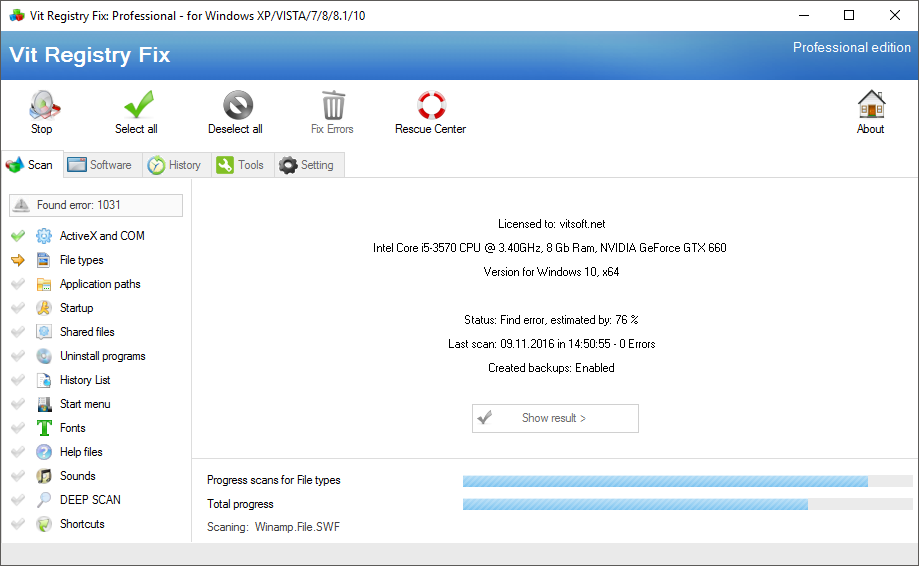Click the Shortcuts icon

coord(44,524)
